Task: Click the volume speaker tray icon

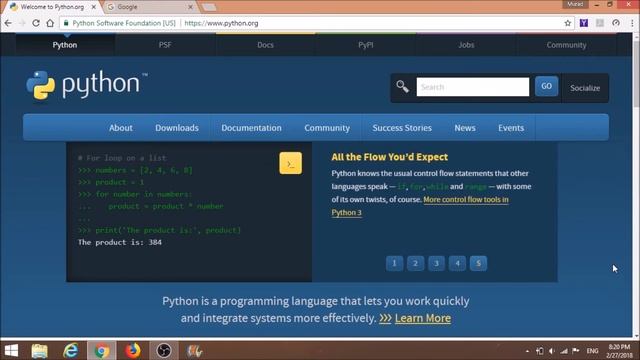Action: pos(552,351)
